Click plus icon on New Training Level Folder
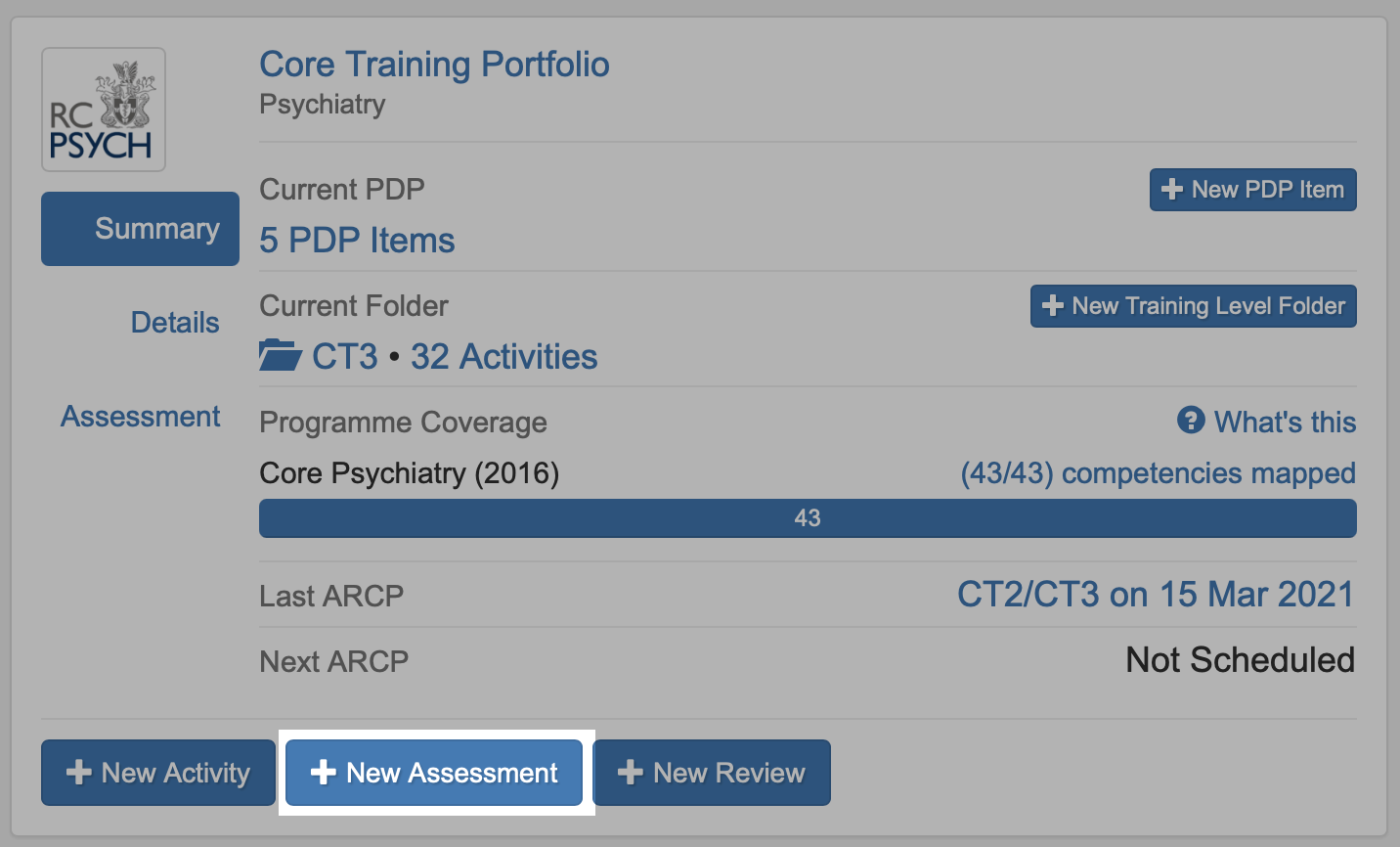The height and width of the screenshot is (847, 1400). (x=1052, y=306)
